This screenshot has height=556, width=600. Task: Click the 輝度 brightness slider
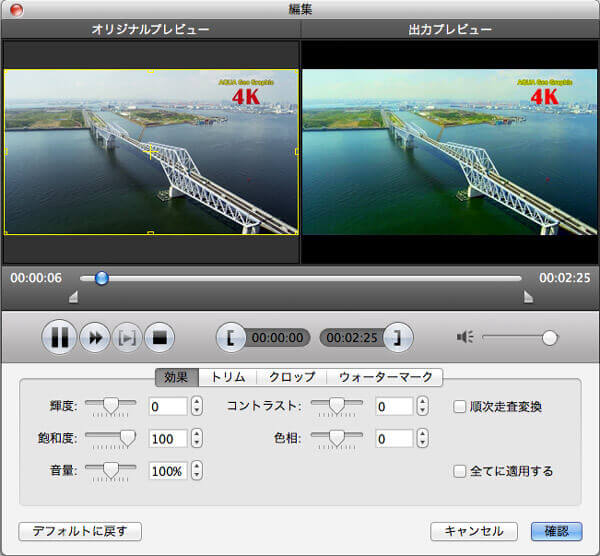pos(111,406)
